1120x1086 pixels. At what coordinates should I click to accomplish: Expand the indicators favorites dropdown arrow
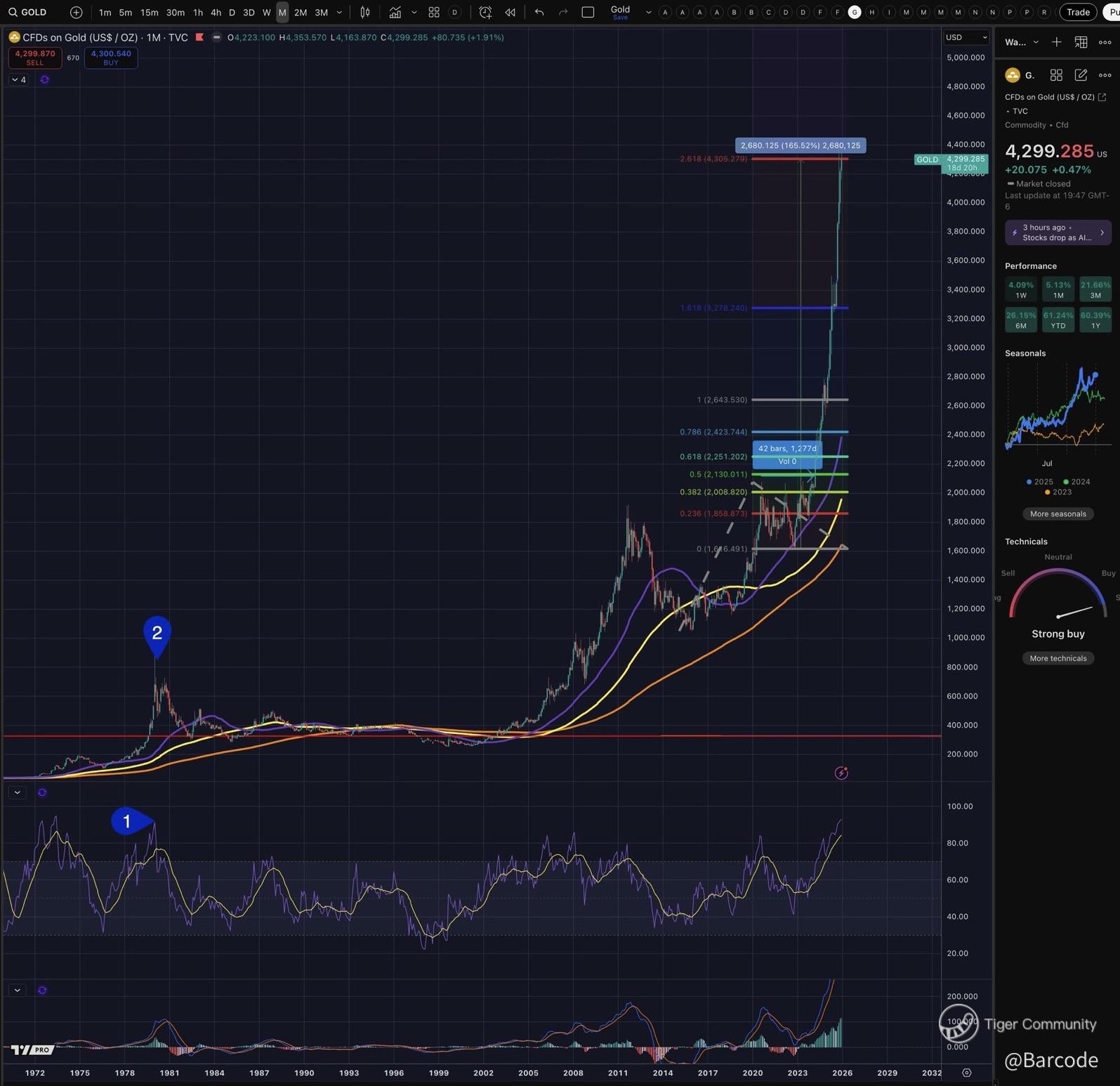[x=414, y=12]
